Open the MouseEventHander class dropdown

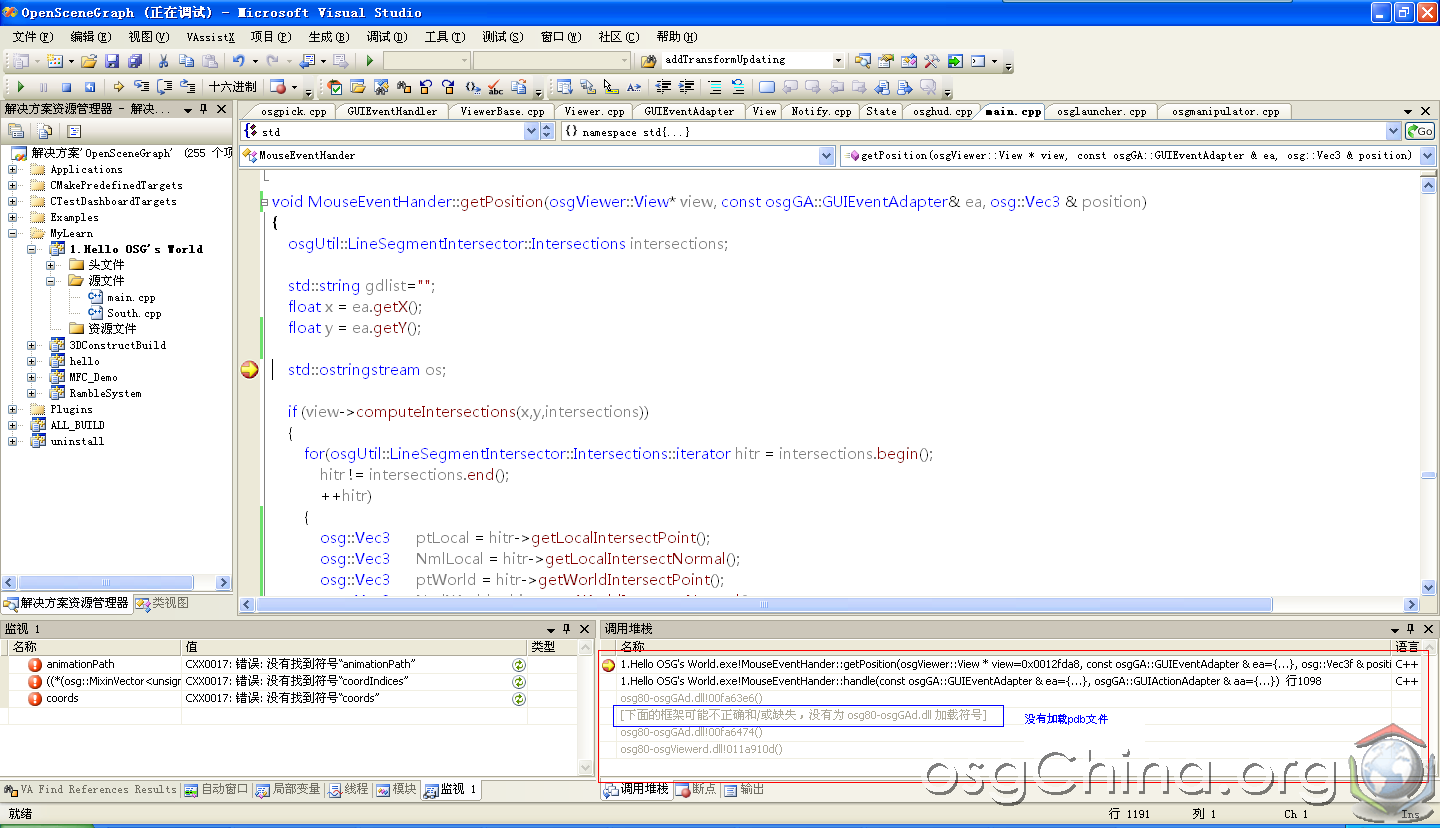[826, 155]
